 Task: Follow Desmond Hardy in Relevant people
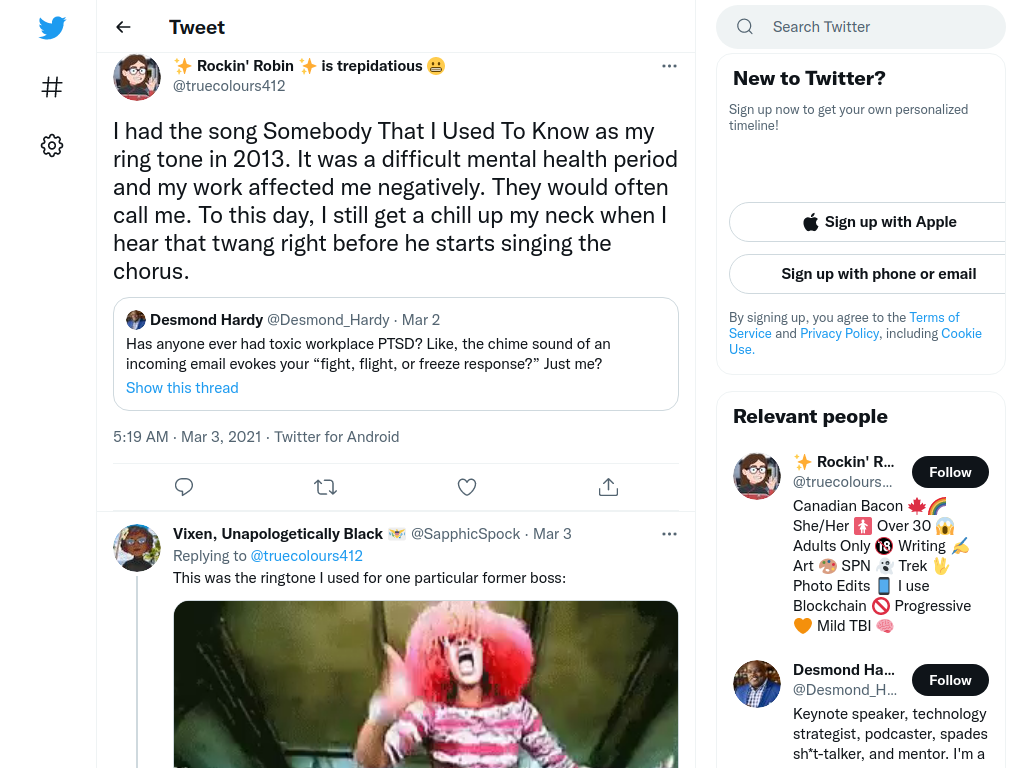pos(950,680)
